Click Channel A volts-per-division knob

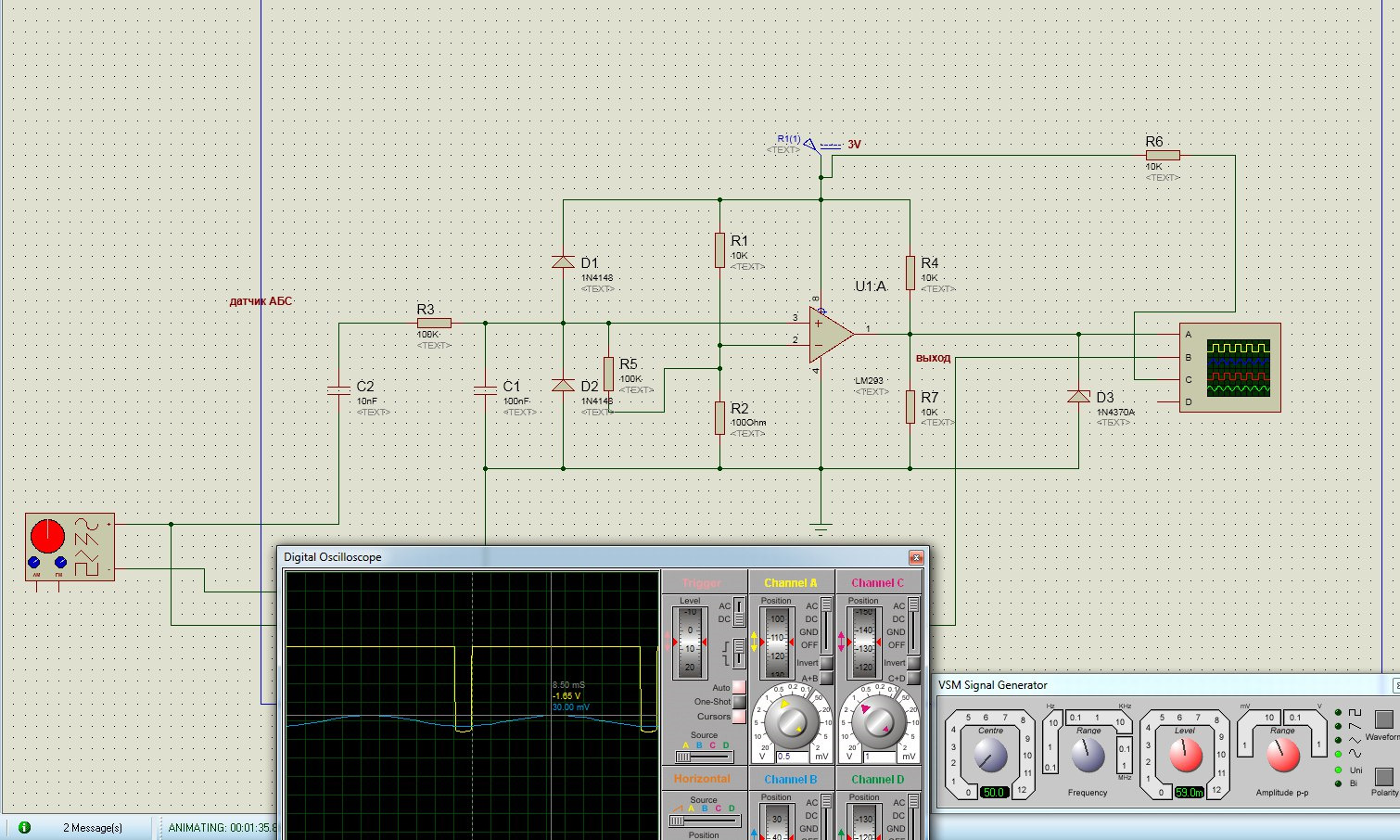pos(791,722)
